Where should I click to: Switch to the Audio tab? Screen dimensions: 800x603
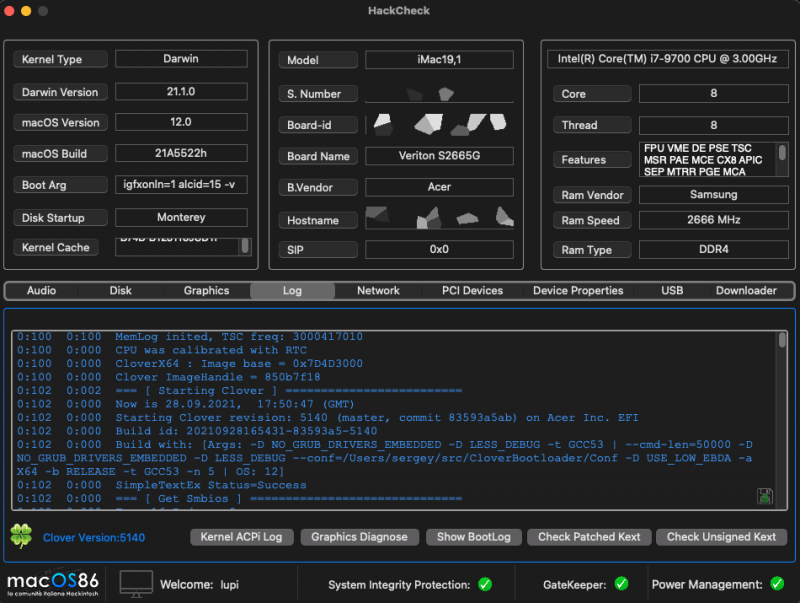41,291
